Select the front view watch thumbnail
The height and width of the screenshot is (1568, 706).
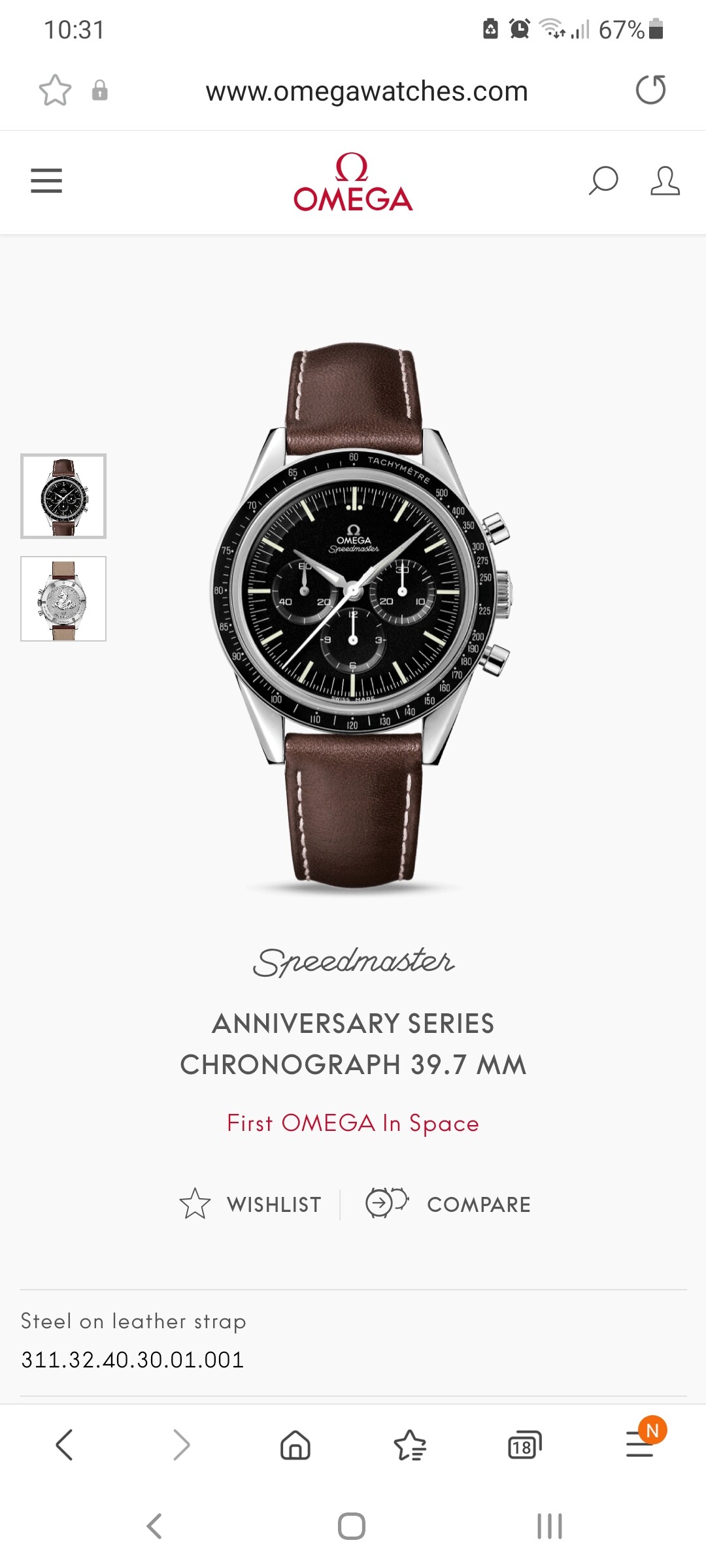pyautogui.click(x=63, y=497)
